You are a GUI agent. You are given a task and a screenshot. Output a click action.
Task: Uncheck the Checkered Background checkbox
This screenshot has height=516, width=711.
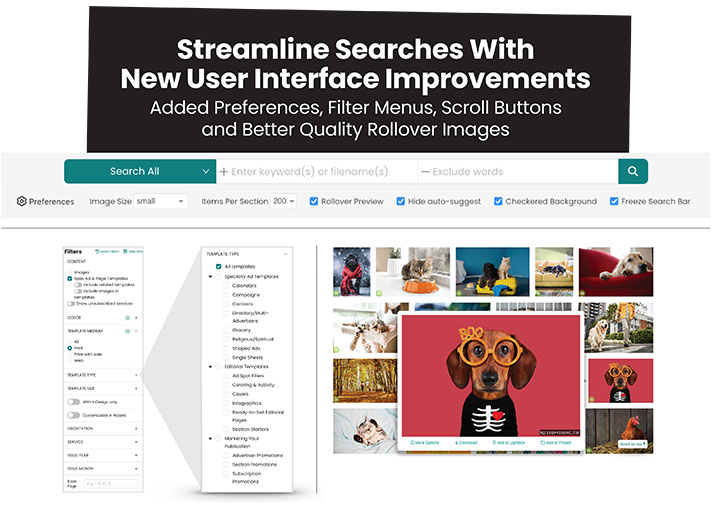click(x=498, y=201)
